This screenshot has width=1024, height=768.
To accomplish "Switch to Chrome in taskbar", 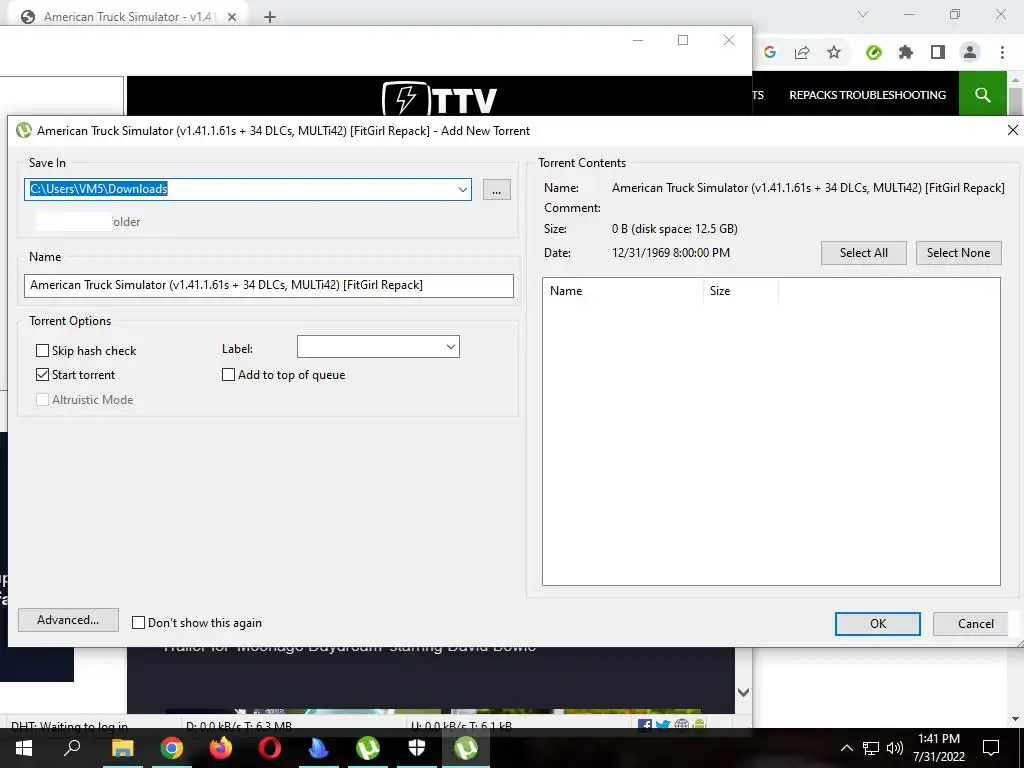I will [x=172, y=748].
